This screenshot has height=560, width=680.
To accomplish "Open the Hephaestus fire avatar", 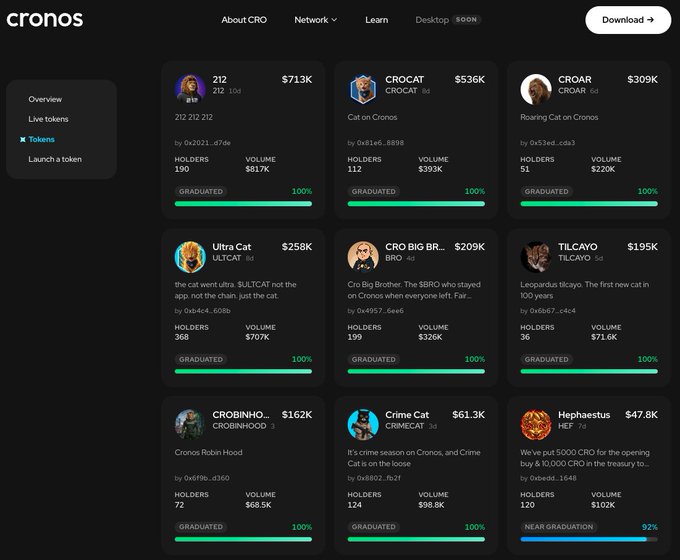I will click(536, 425).
